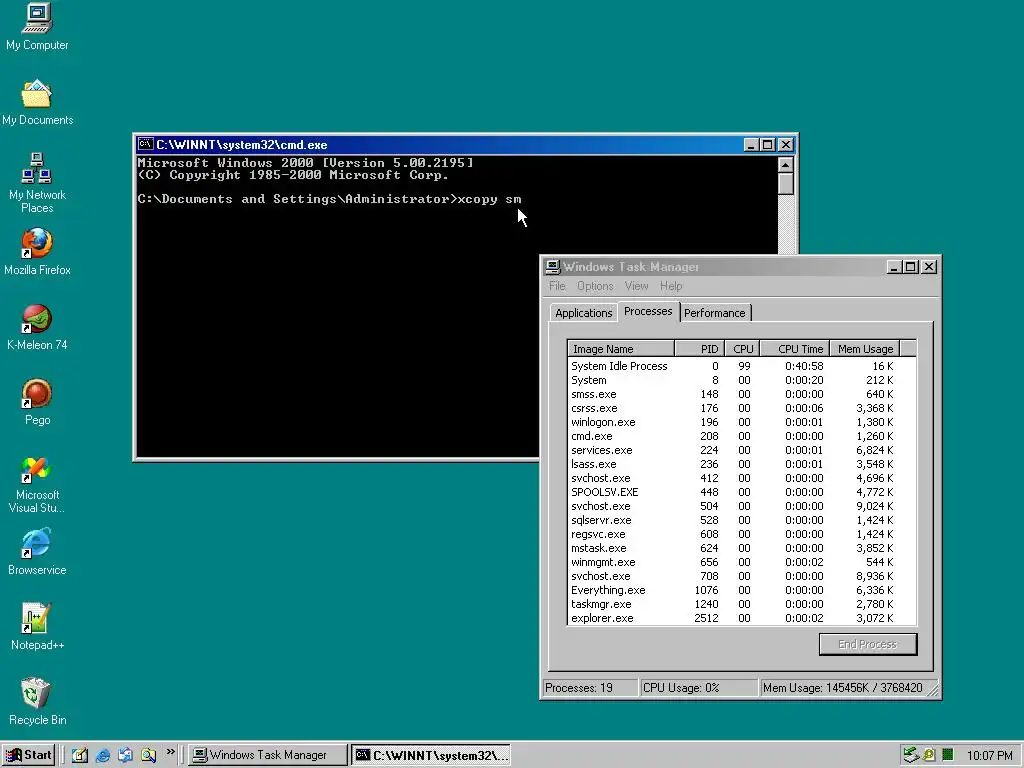Sort processes by Mem Usage column
The width and height of the screenshot is (1024, 768).
point(865,349)
